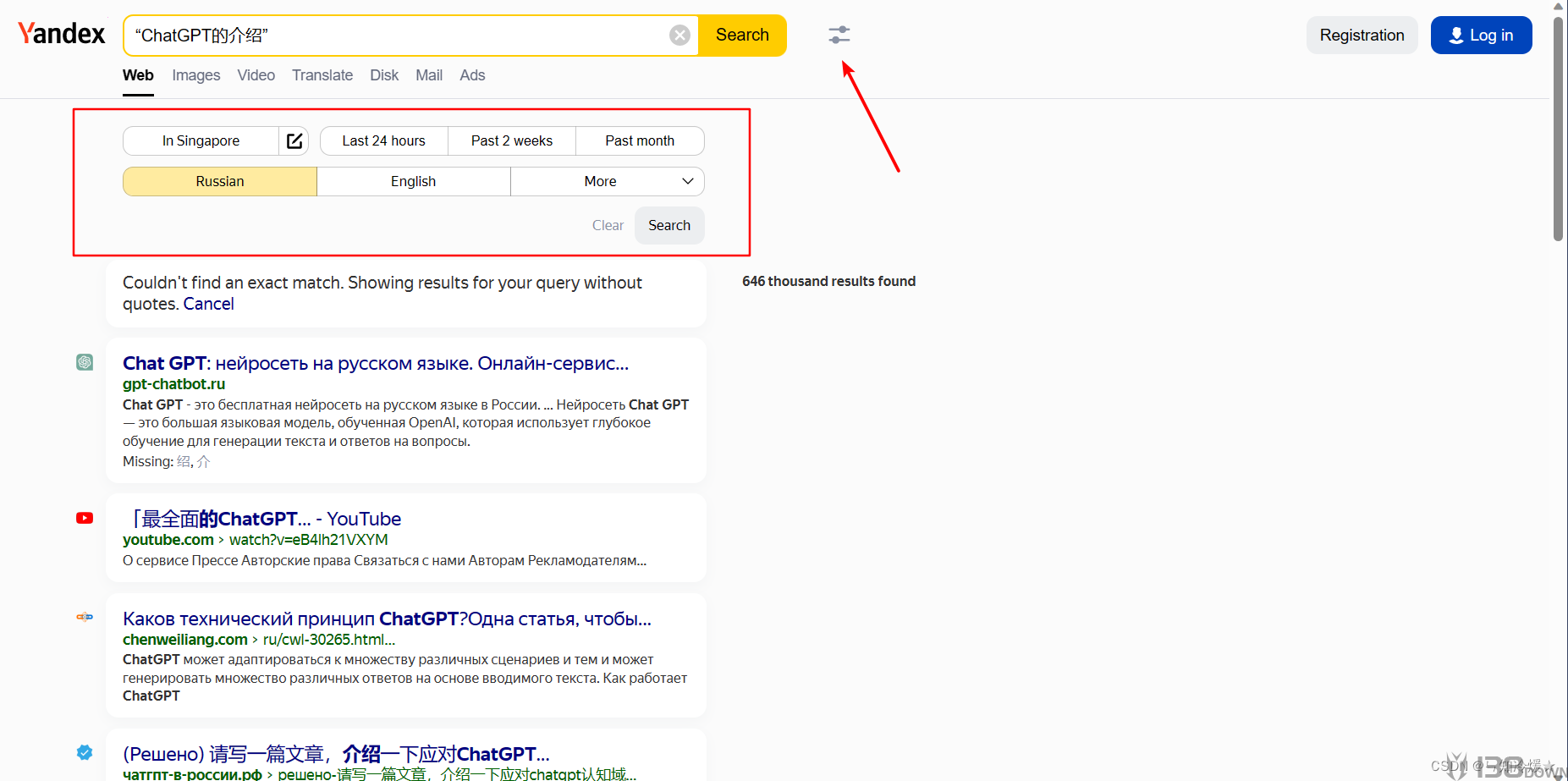Viewport: 1568px width, 781px height.
Task: Toggle the In Singapore region filter
Action: tap(201, 140)
